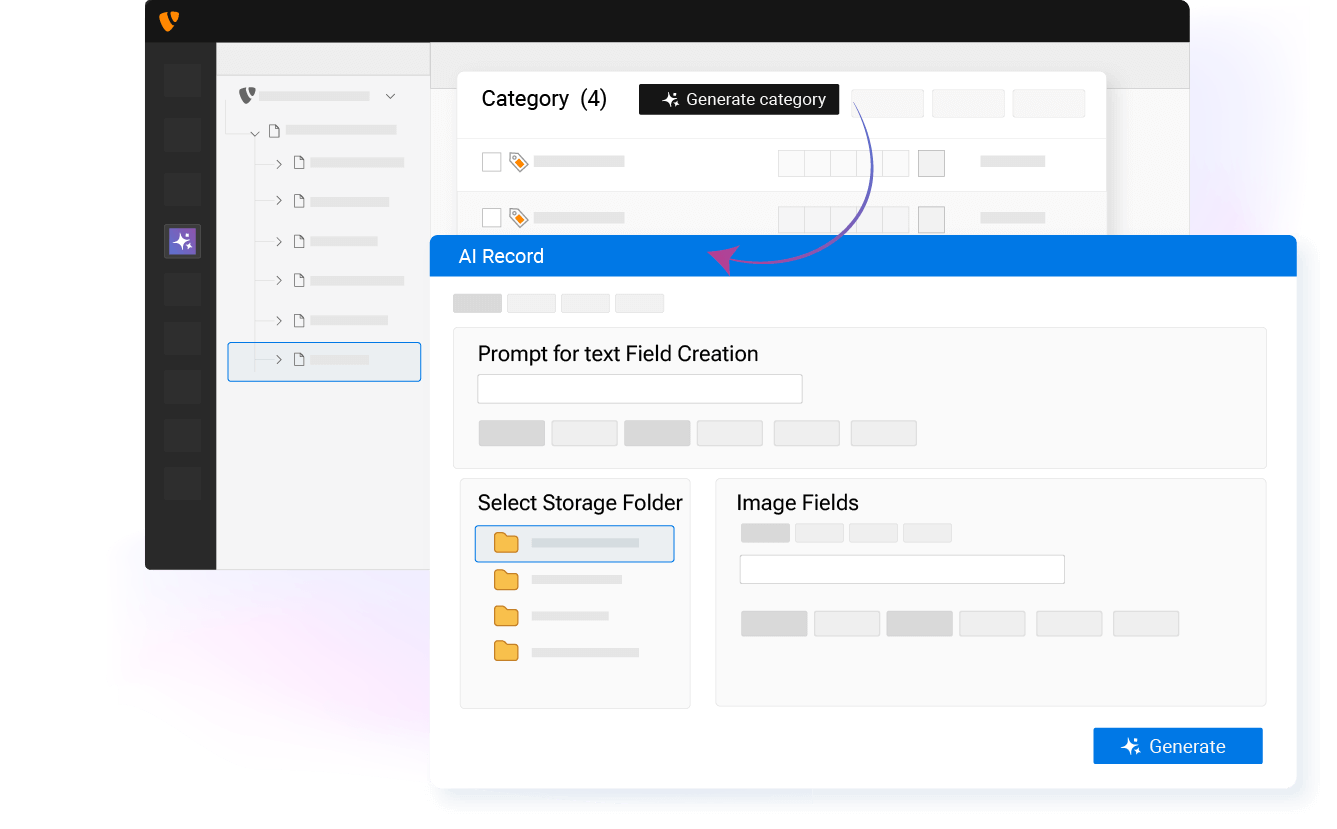1337x829 pixels.
Task: Check the second category row checkbox
Action: tap(491, 217)
